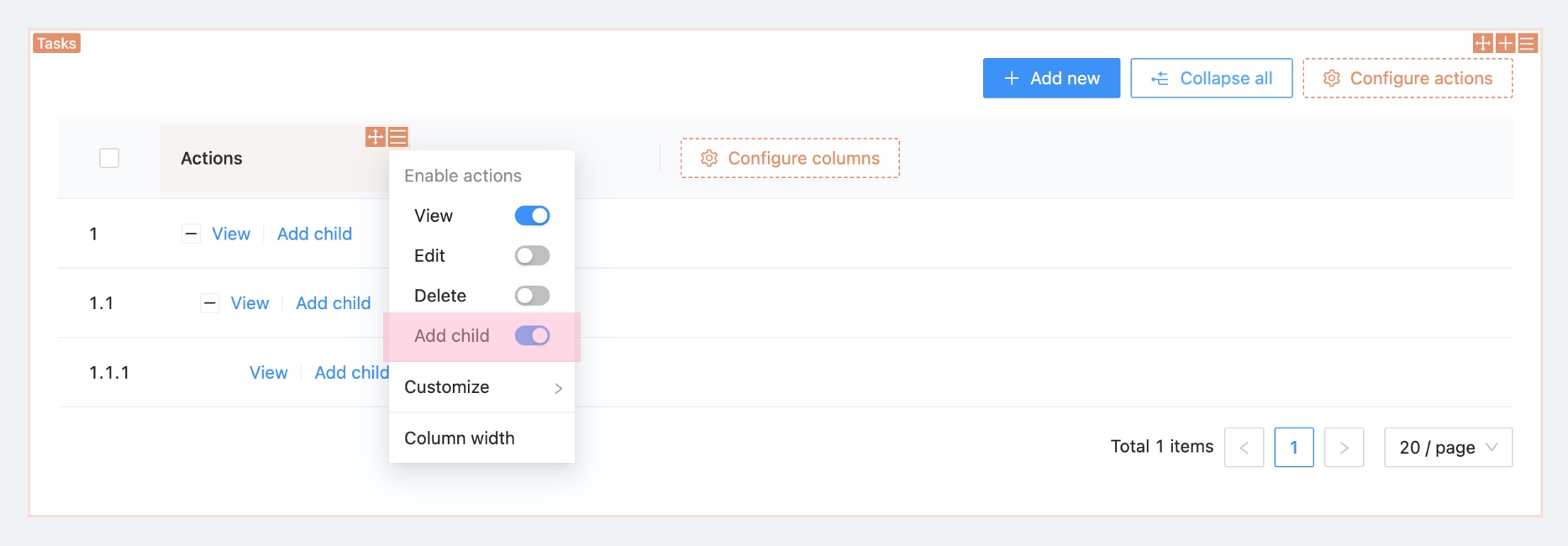Go to the next page arrow
The width and height of the screenshot is (1568, 546).
coord(1344,448)
